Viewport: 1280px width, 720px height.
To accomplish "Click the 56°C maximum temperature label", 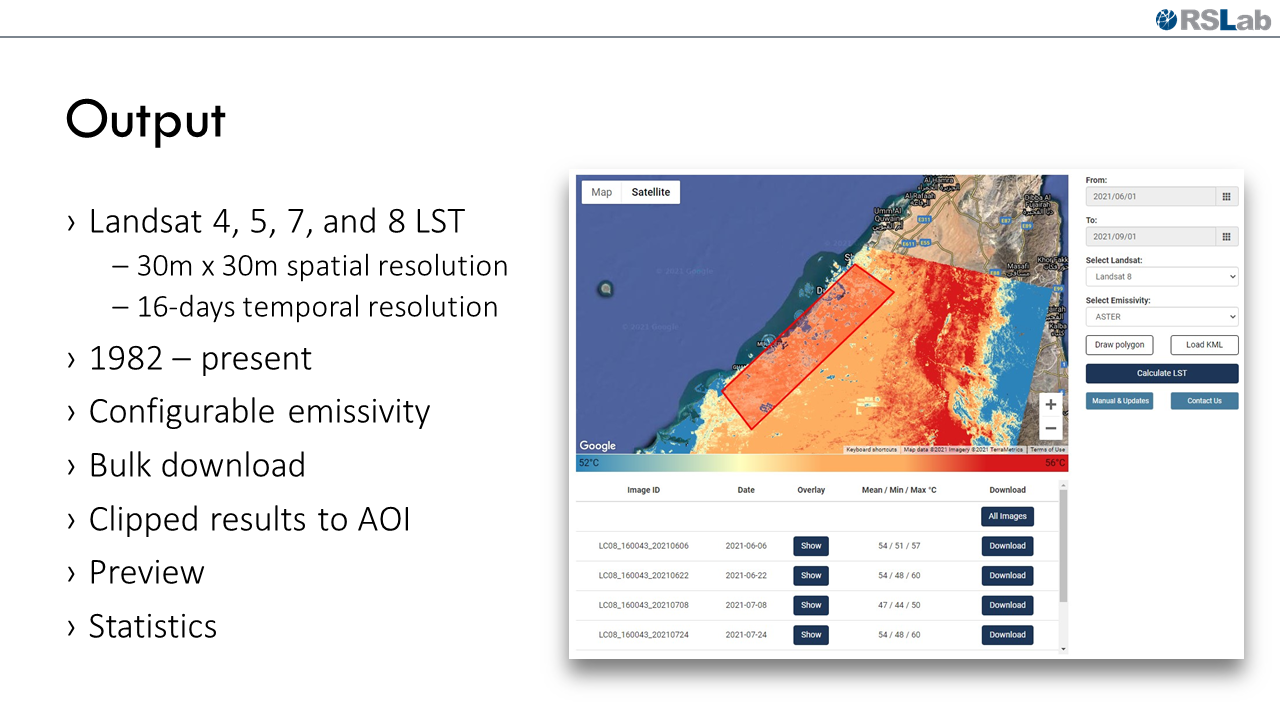I will tap(1056, 463).
